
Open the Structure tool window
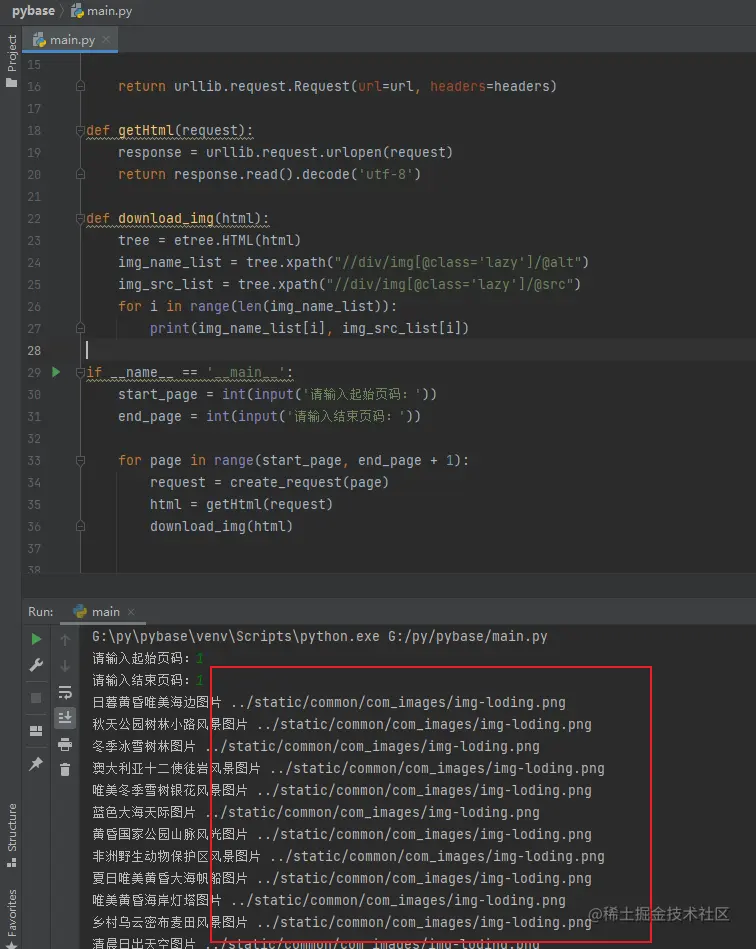tap(12, 835)
